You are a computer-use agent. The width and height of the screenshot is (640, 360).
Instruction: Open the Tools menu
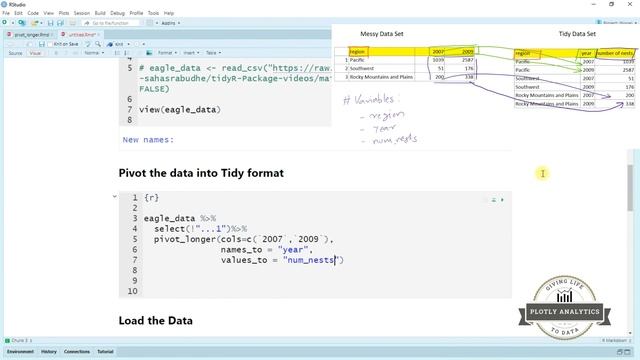click(x=153, y=13)
